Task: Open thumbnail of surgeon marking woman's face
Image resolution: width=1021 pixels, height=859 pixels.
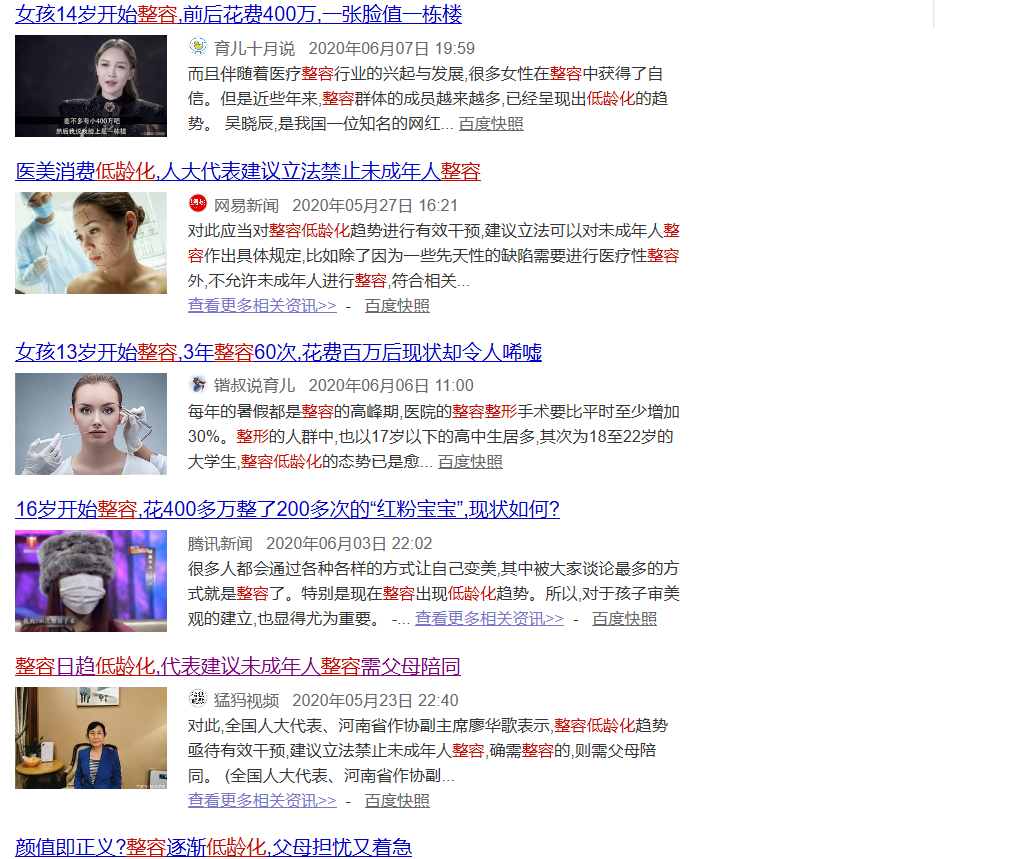Action: 91,243
